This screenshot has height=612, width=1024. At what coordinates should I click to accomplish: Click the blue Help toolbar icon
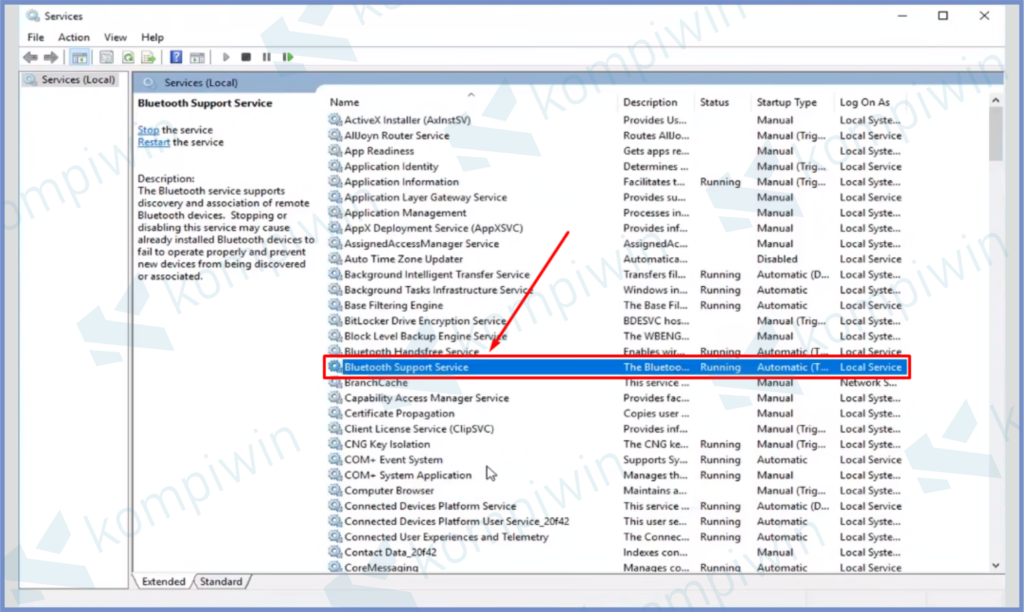pyautogui.click(x=176, y=58)
